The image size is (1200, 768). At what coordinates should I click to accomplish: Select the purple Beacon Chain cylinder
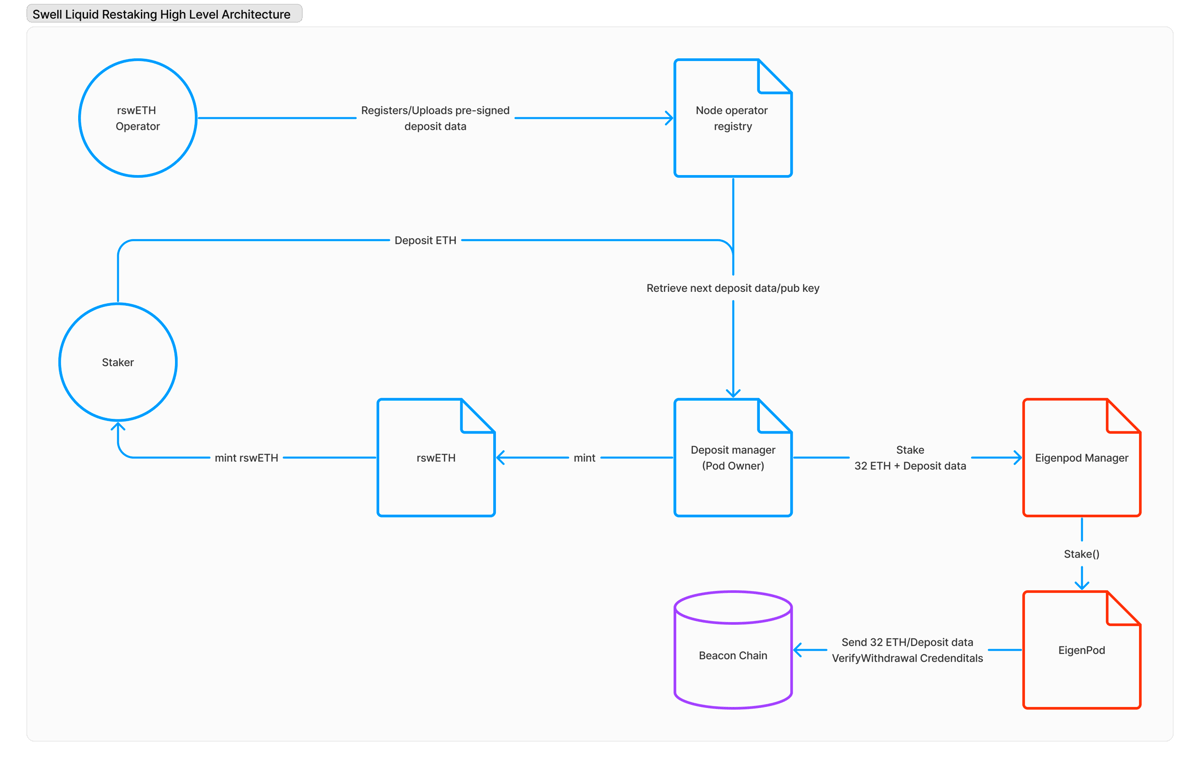(733, 650)
